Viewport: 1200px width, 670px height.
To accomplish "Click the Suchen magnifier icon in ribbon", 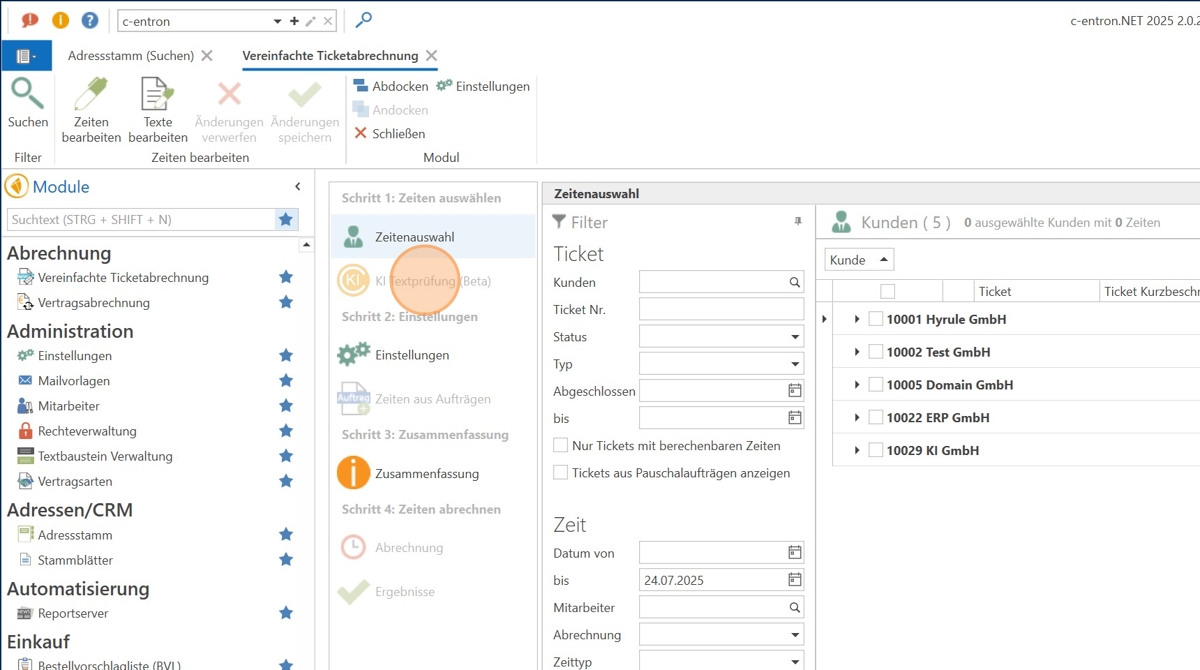I will pyautogui.click(x=27, y=95).
